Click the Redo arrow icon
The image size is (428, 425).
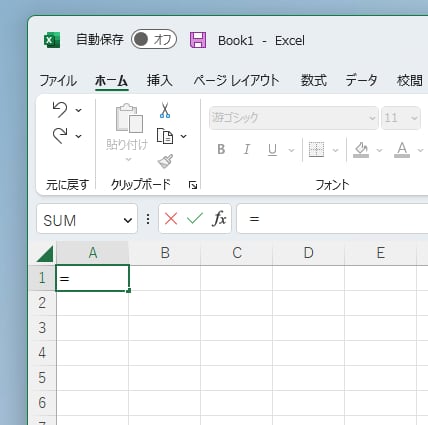click(60, 135)
